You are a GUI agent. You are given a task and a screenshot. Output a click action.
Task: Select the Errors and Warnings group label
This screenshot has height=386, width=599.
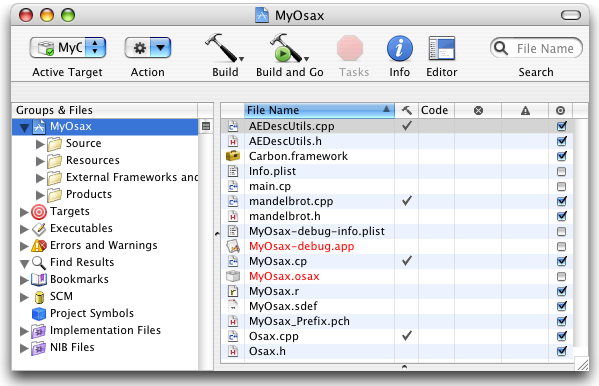pyautogui.click(x=104, y=245)
